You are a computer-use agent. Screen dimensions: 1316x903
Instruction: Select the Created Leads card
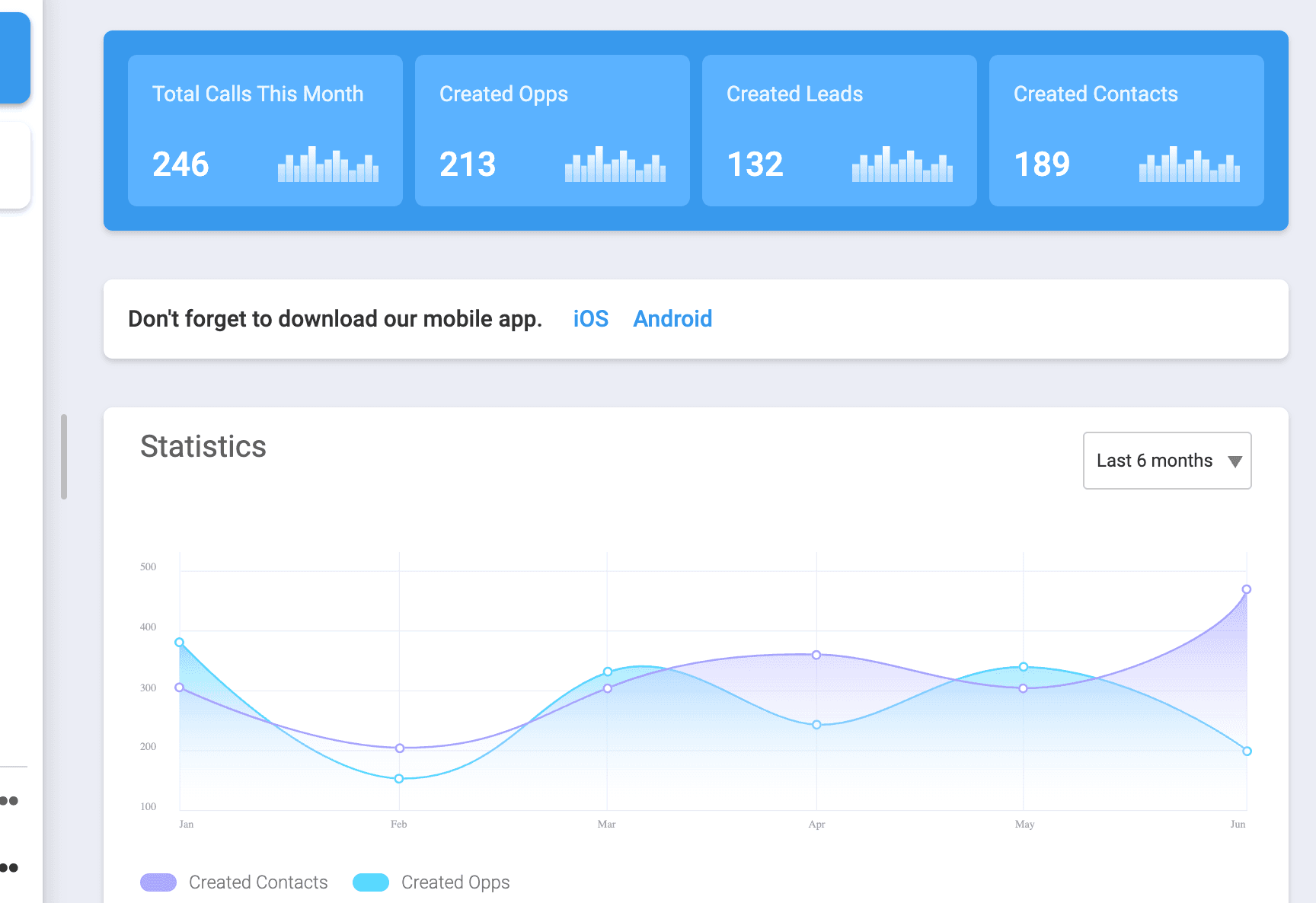[838, 129]
